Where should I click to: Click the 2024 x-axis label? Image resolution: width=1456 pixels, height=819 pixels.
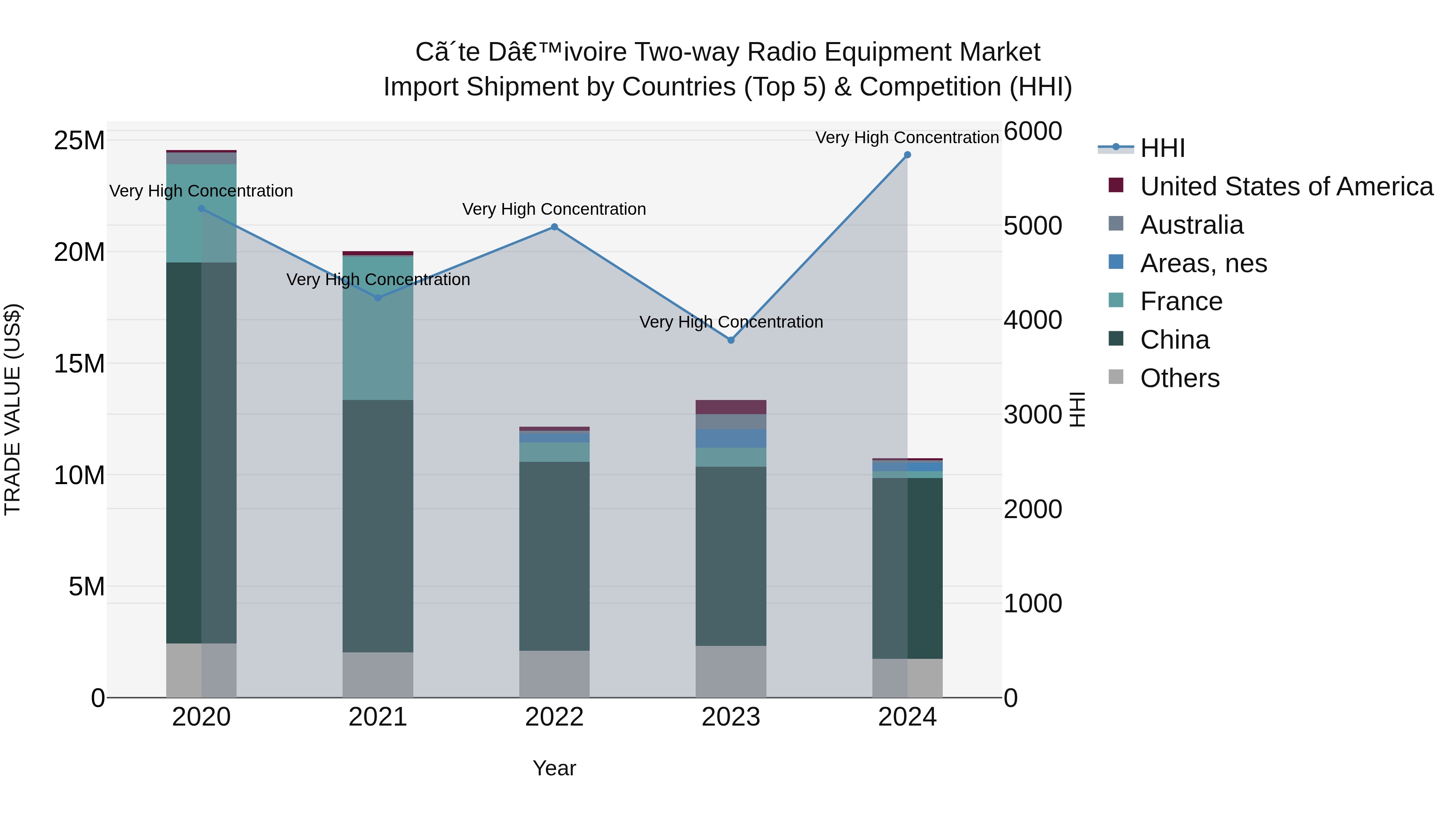click(907, 717)
